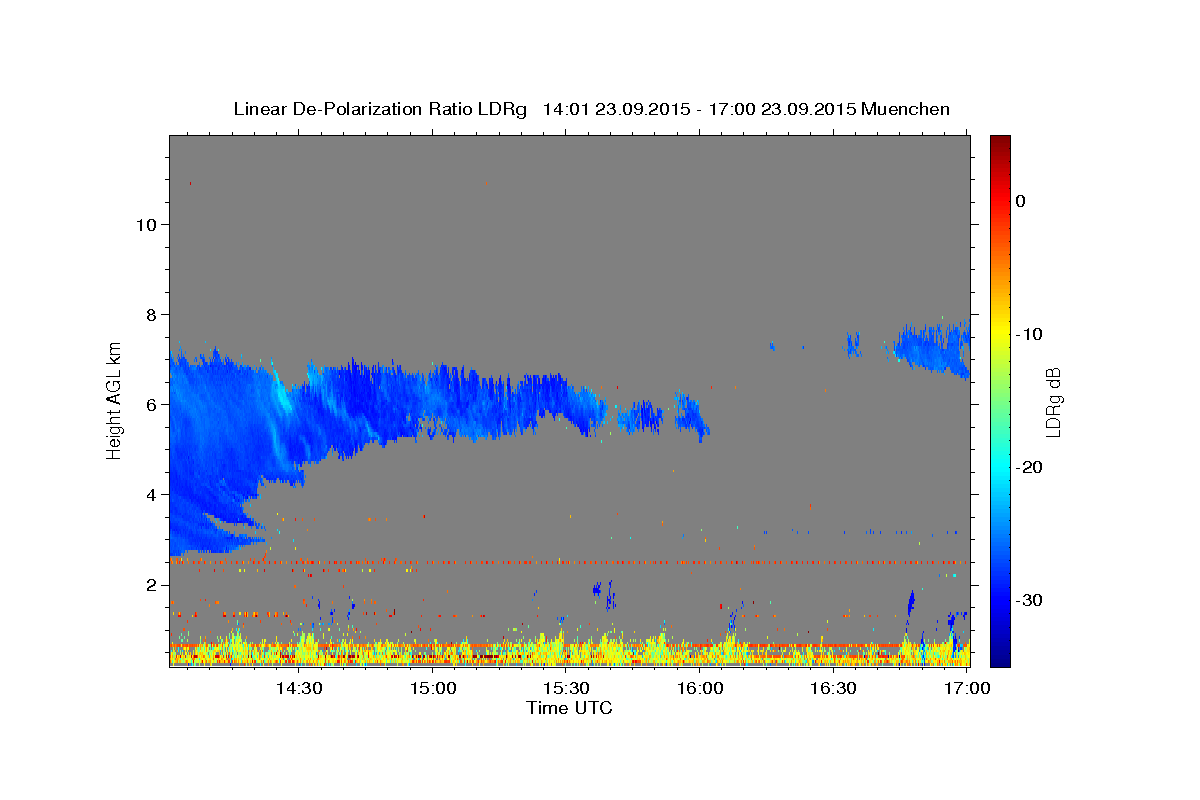Click the 17:00 time tick label

point(968,689)
